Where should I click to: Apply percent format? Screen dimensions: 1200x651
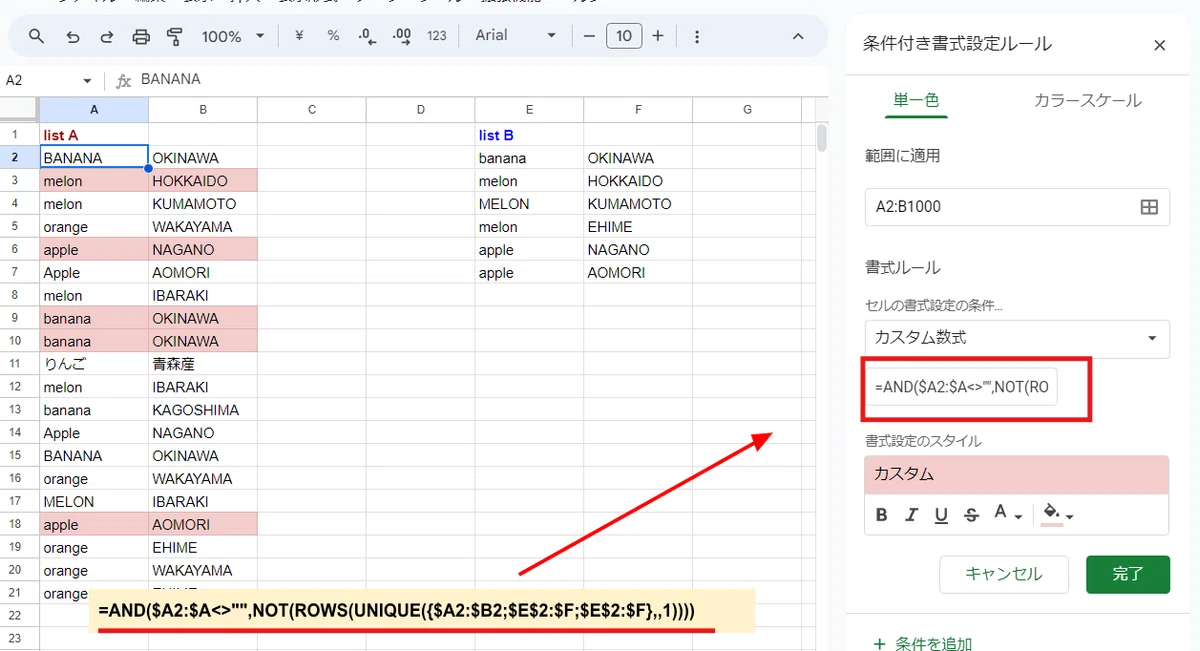click(333, 36)
